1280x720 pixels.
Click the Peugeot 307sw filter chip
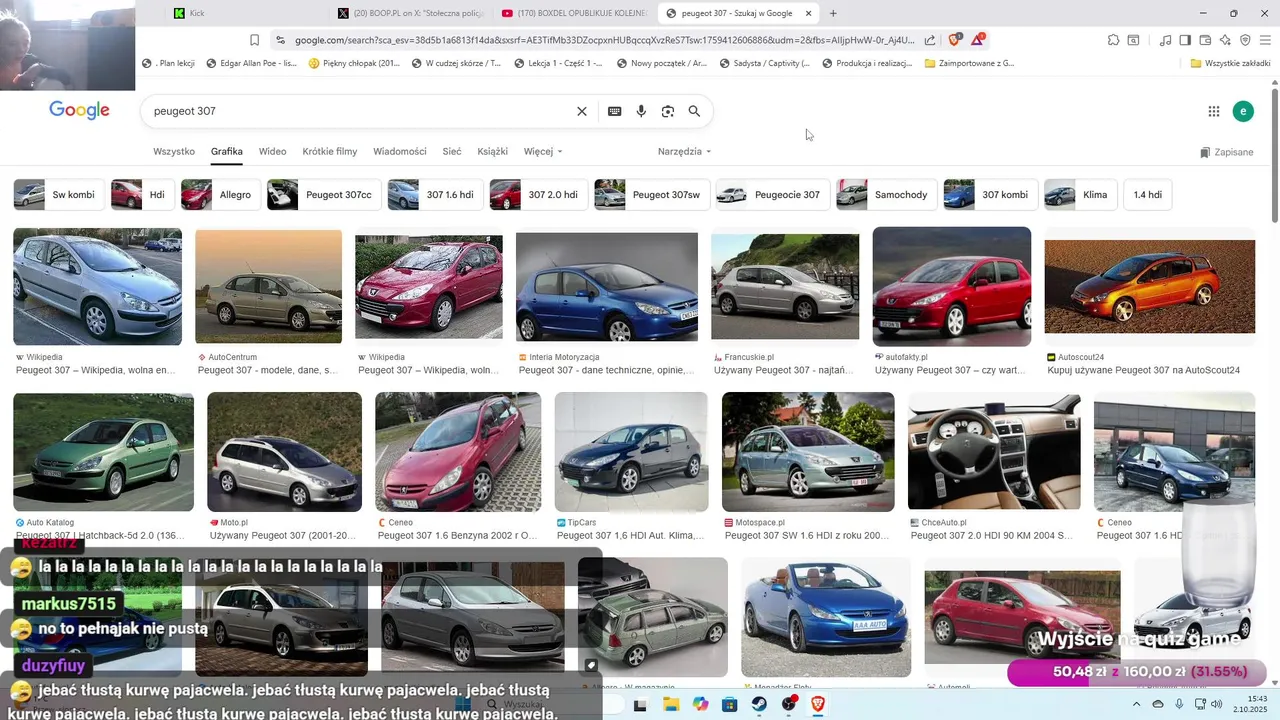(652, 195)
